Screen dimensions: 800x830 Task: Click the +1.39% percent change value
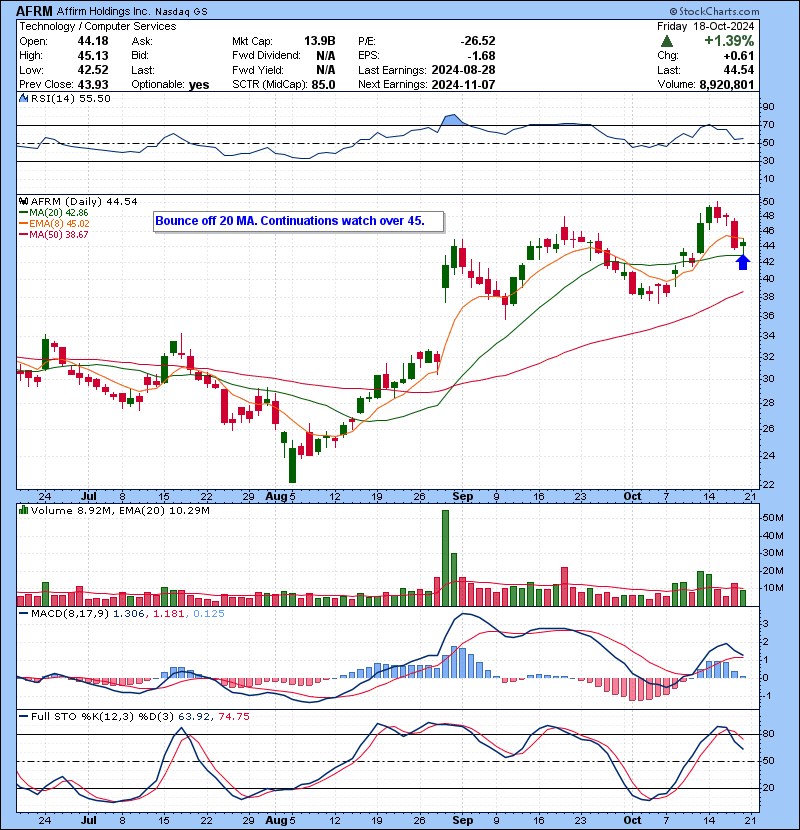coord(729,41)
